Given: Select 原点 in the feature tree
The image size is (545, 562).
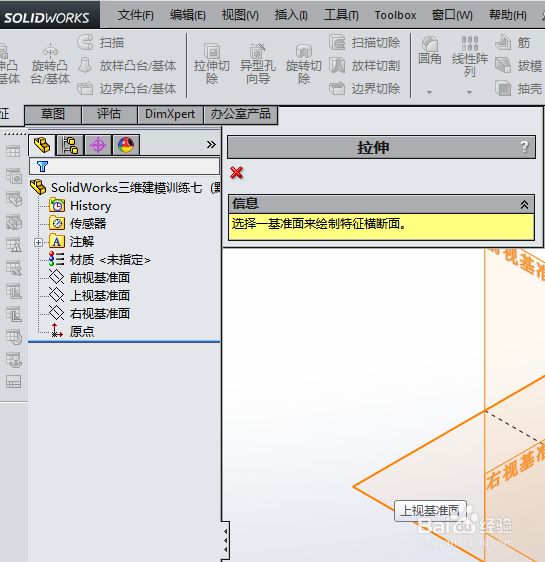Looking at the screenshot, I should [72, 331].
